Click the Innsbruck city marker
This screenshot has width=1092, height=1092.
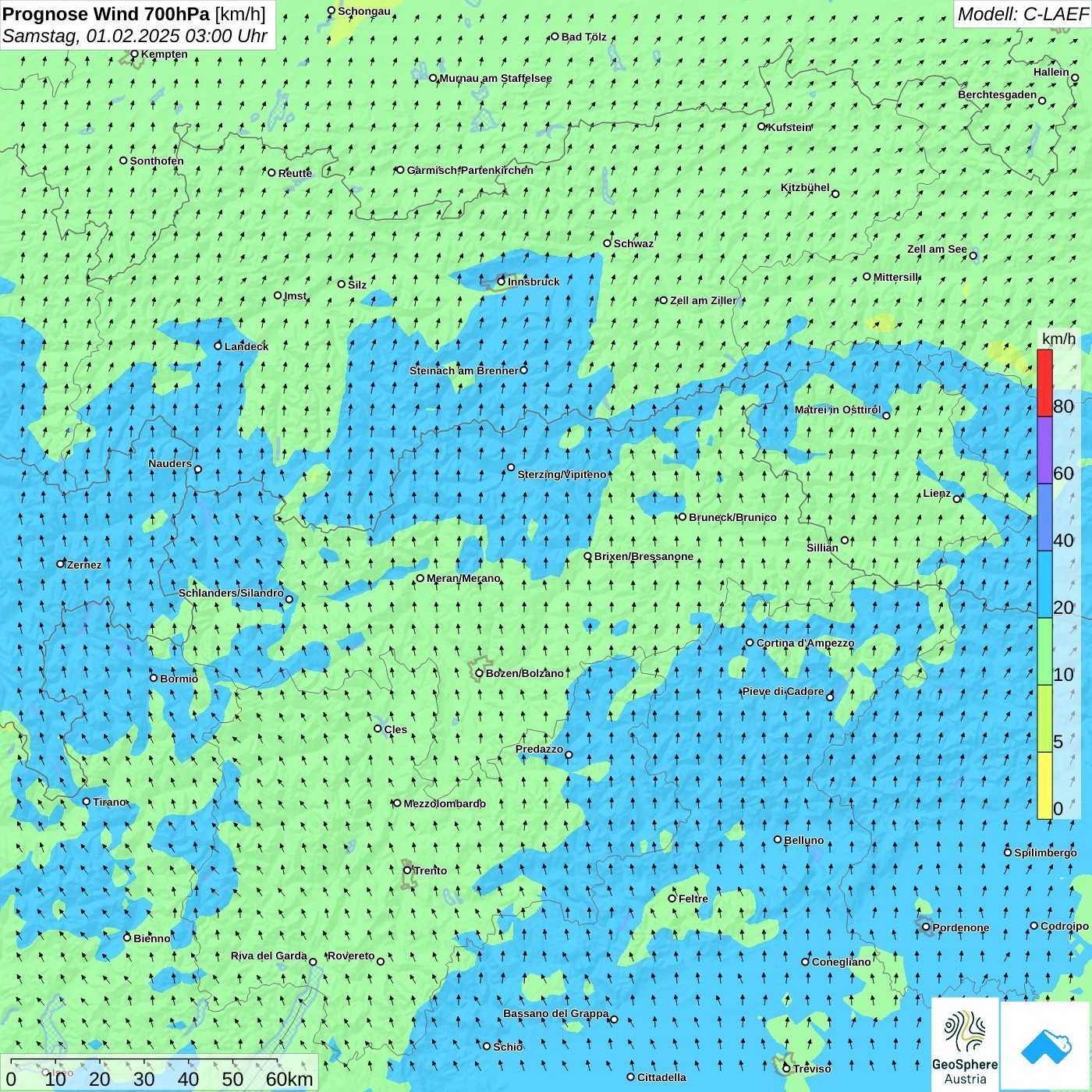[502, 282]
